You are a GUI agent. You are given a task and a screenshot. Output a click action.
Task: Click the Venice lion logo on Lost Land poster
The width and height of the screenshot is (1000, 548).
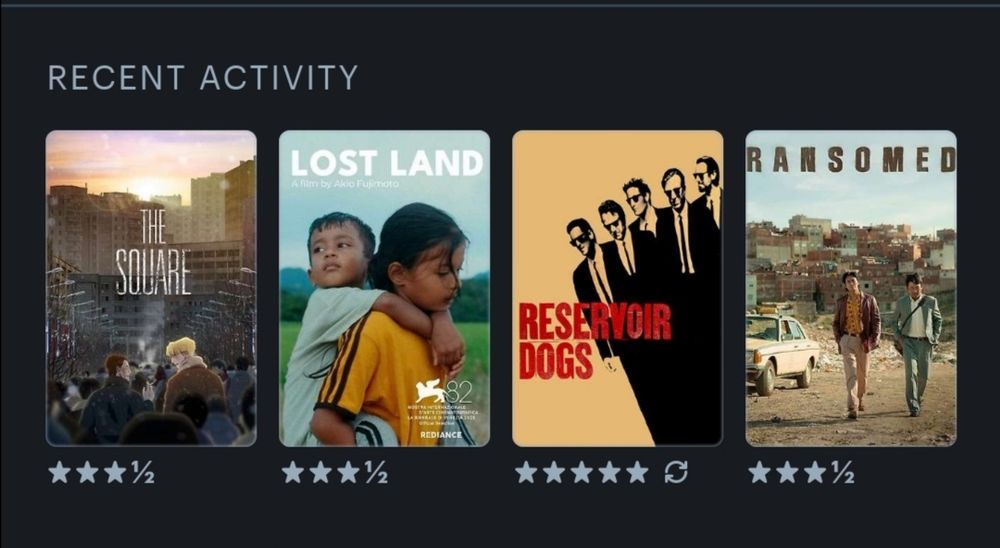[431, 391]
